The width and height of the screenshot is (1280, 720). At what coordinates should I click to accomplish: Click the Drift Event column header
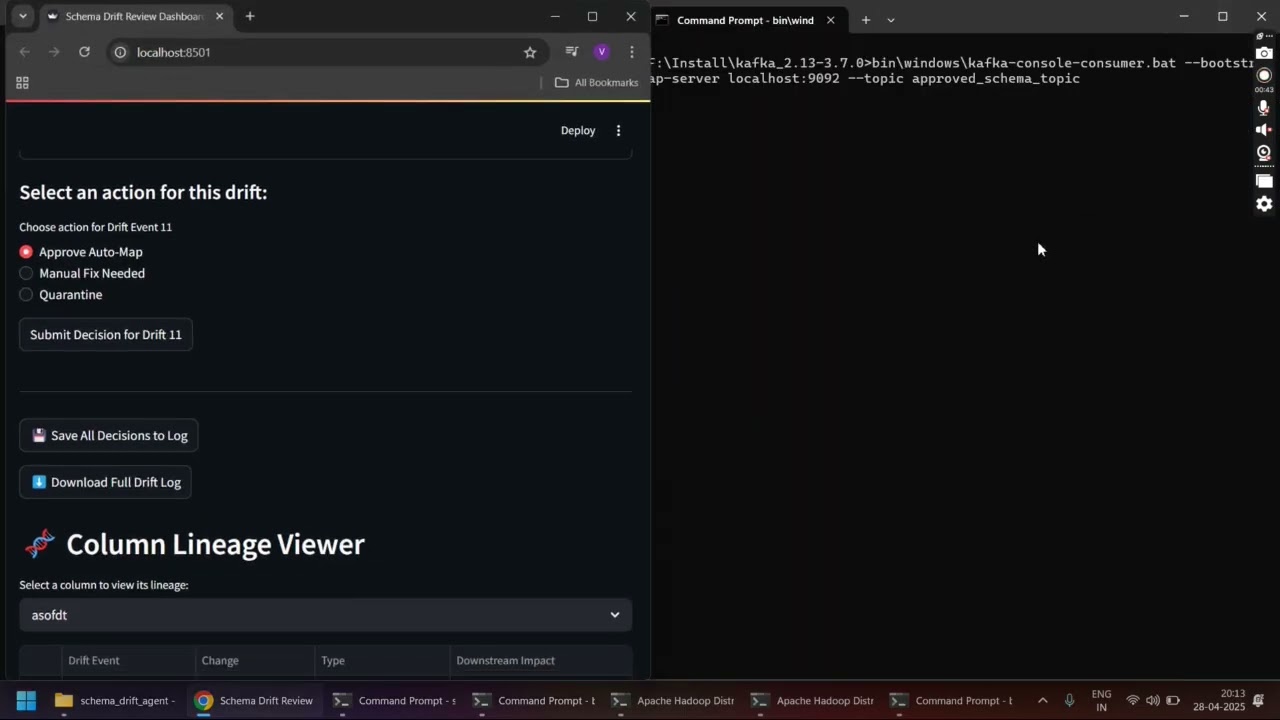tap(127, 660)
